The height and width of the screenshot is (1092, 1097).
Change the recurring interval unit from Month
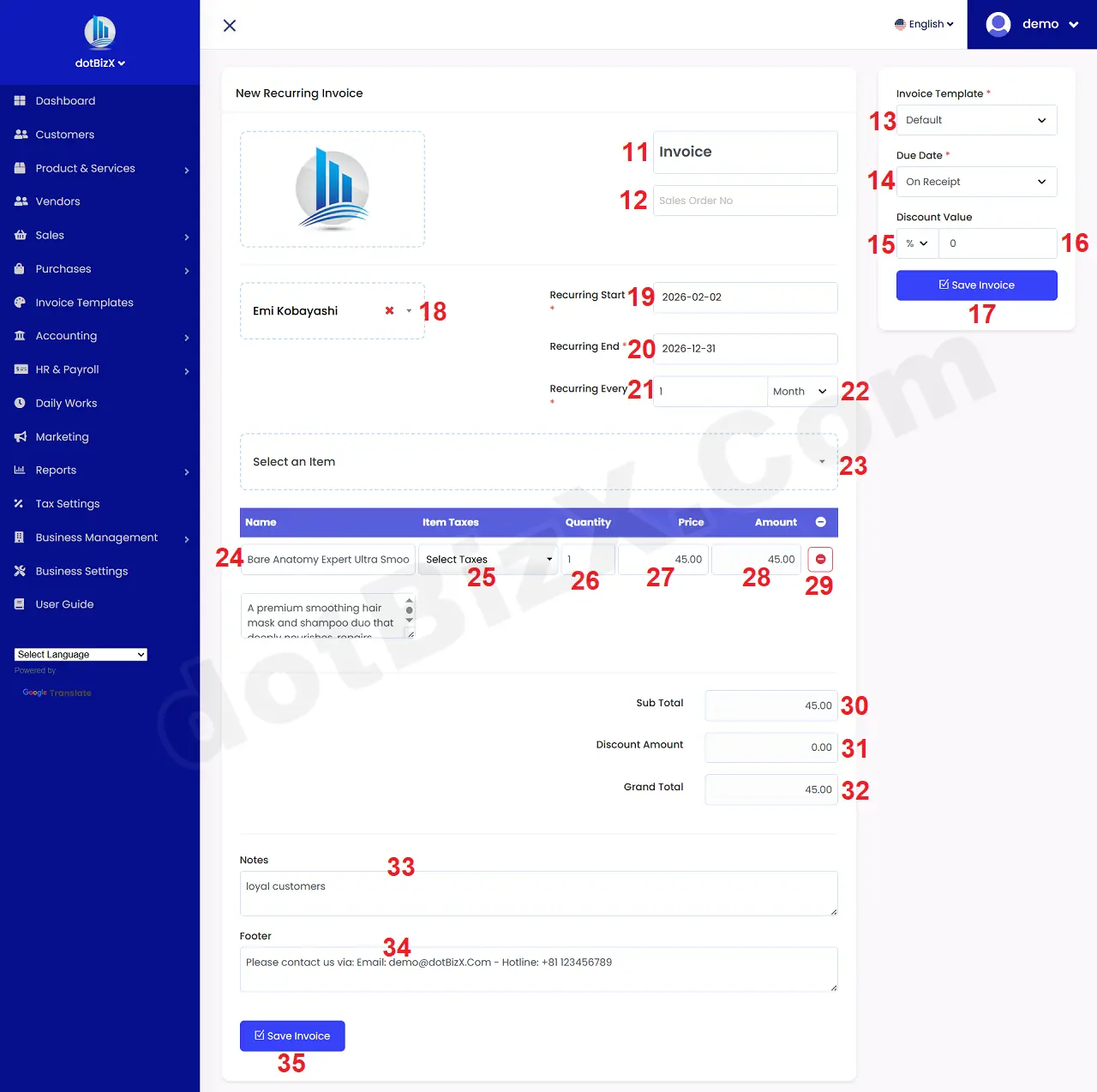[x=800, y=391]
